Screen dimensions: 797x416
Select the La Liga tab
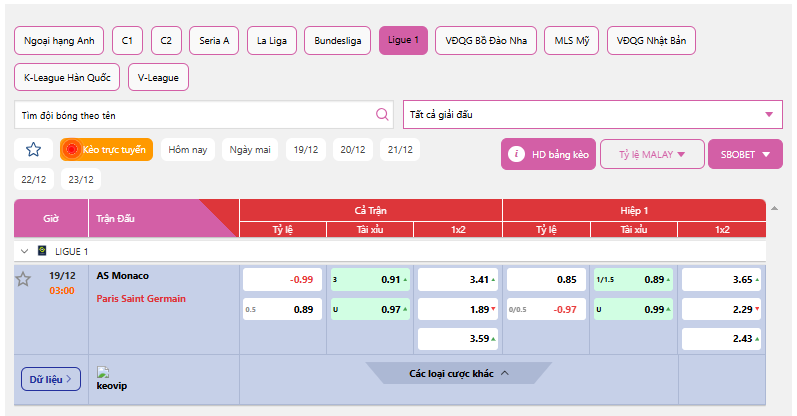point(271,41)
